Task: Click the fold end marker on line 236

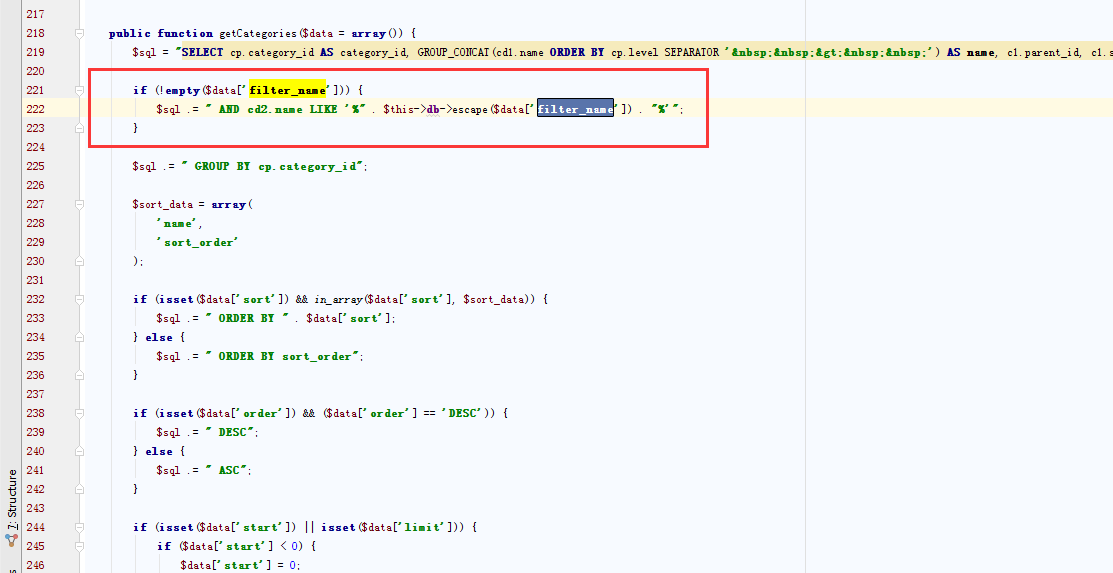Action: pos(80,375)
